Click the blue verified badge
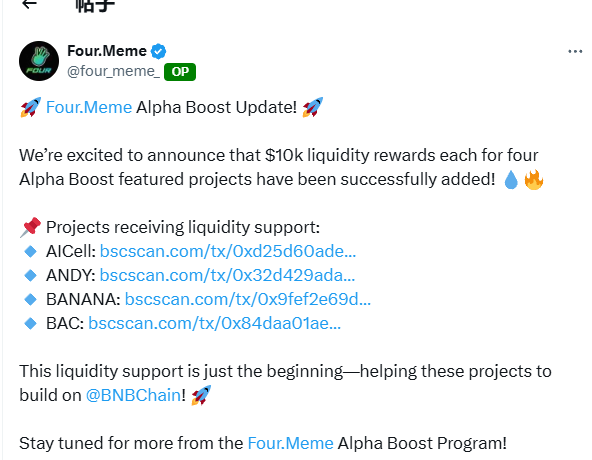 coord(159,51)
